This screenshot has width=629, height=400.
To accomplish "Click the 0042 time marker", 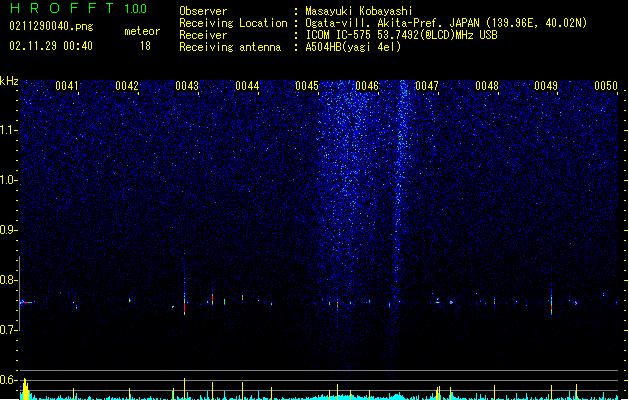I will 127,86.
